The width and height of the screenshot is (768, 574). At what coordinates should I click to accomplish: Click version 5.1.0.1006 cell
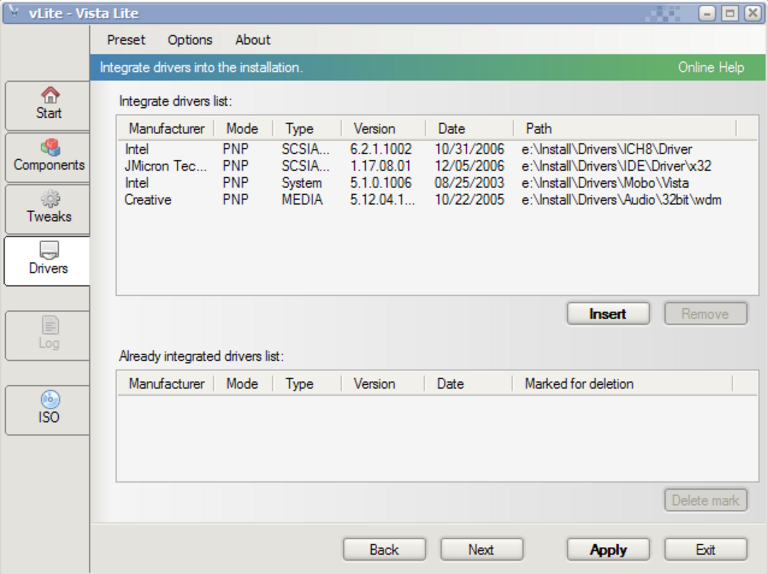[x=381, y=183]
